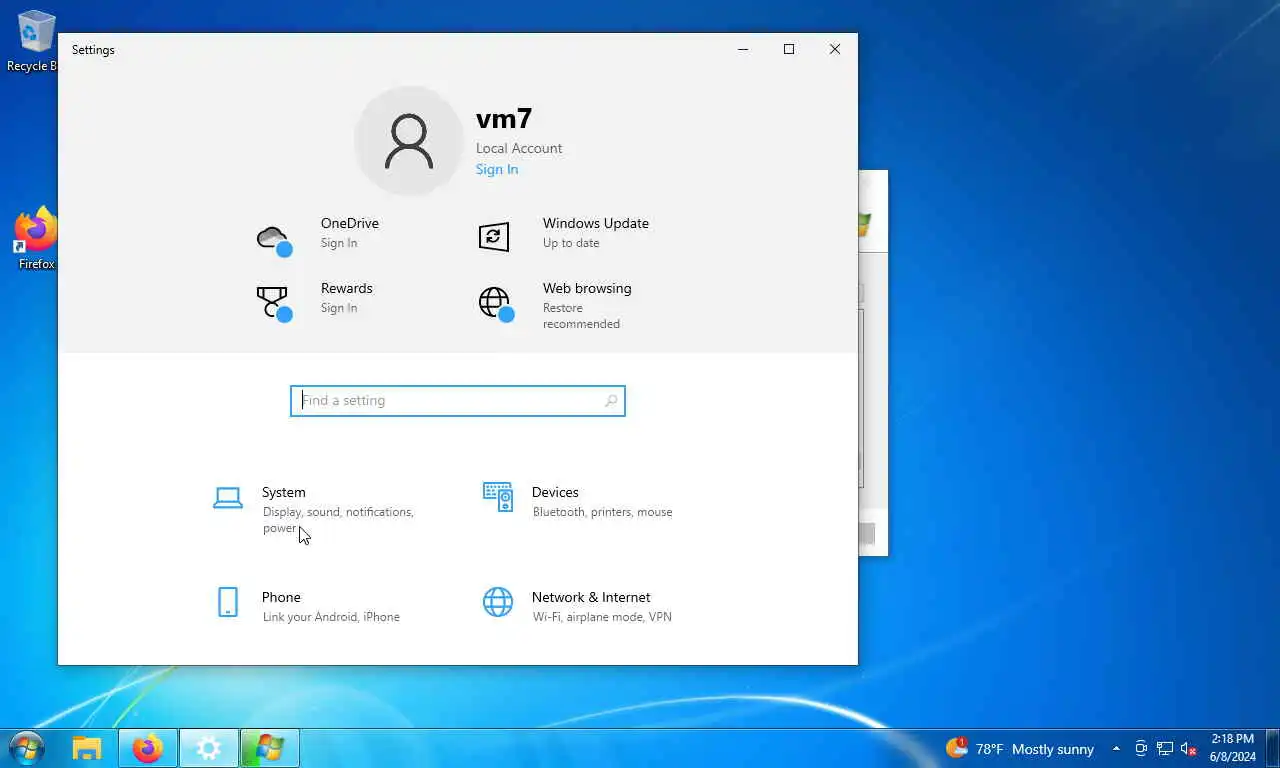This screenshot has height=768, width=1280.
Task: Click the Sign In link under vm7
Action: pyautogui.click(x=497, y=169)
